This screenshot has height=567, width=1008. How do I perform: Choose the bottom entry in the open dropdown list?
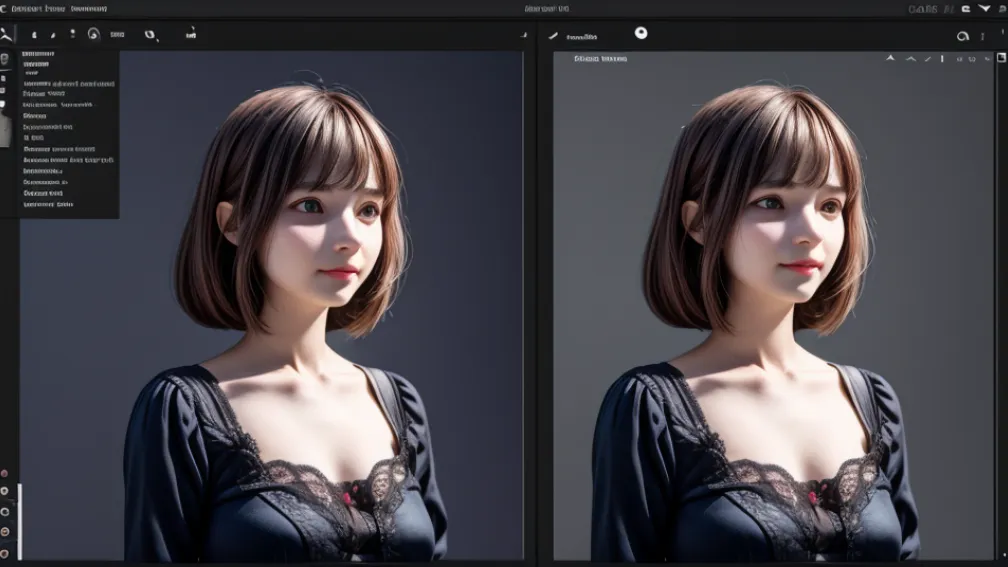[x=48, y=204]
